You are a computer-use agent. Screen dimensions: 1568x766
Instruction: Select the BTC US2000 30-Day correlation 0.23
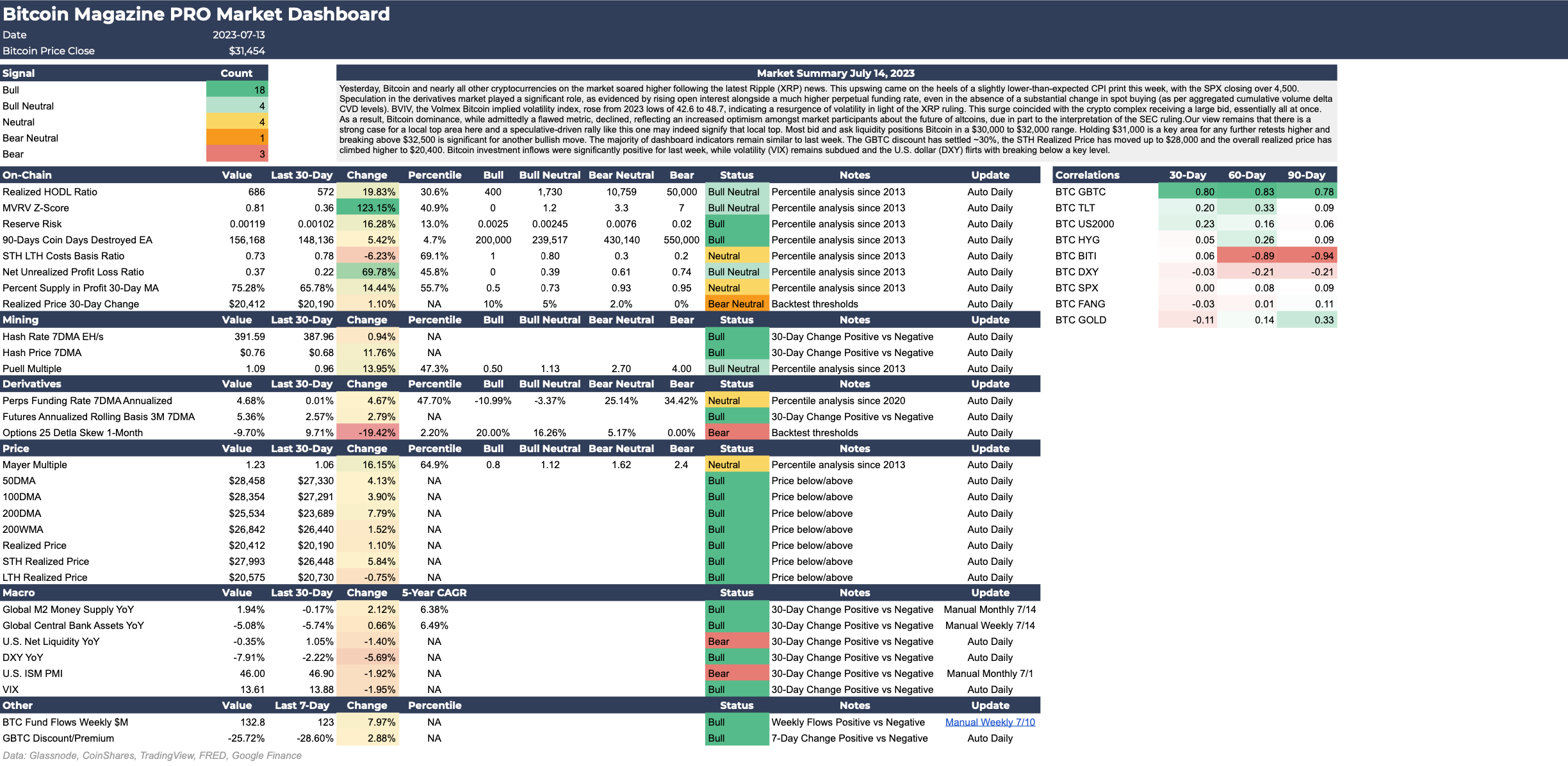(1188, 224)
